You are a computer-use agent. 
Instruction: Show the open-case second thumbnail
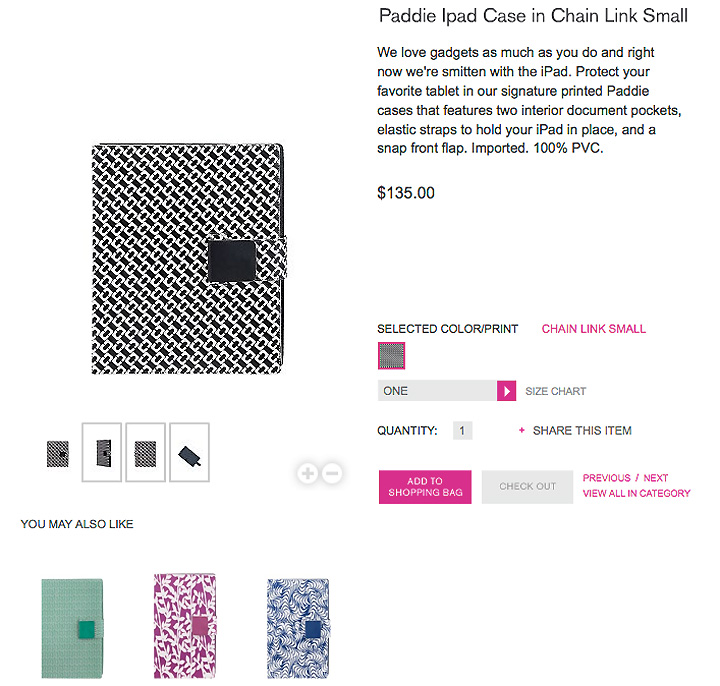(101, 453)
